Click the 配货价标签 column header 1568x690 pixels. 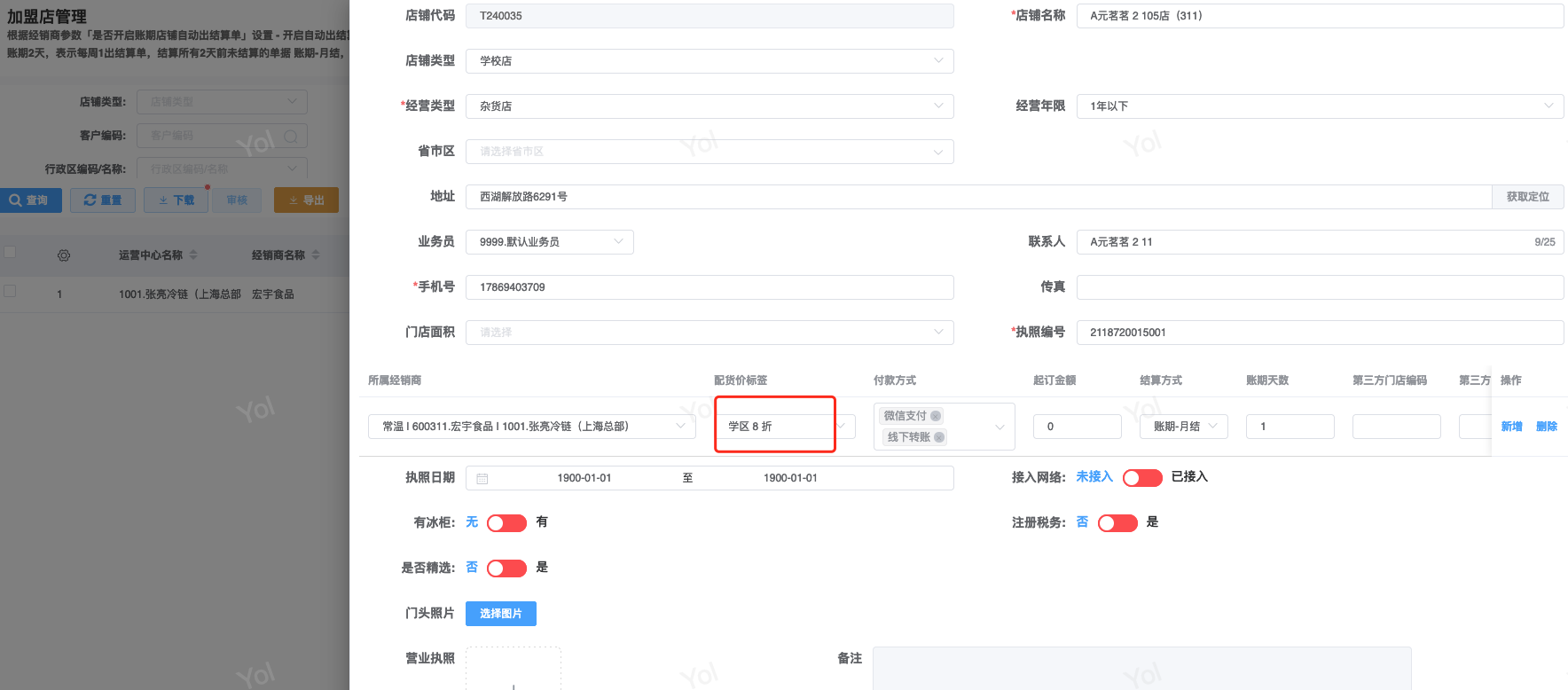[741, 380]
